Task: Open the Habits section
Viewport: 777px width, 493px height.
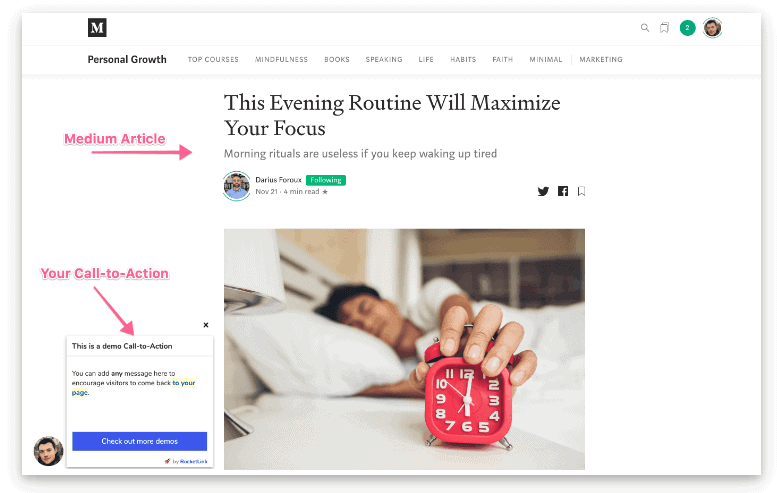Action: 463,59
